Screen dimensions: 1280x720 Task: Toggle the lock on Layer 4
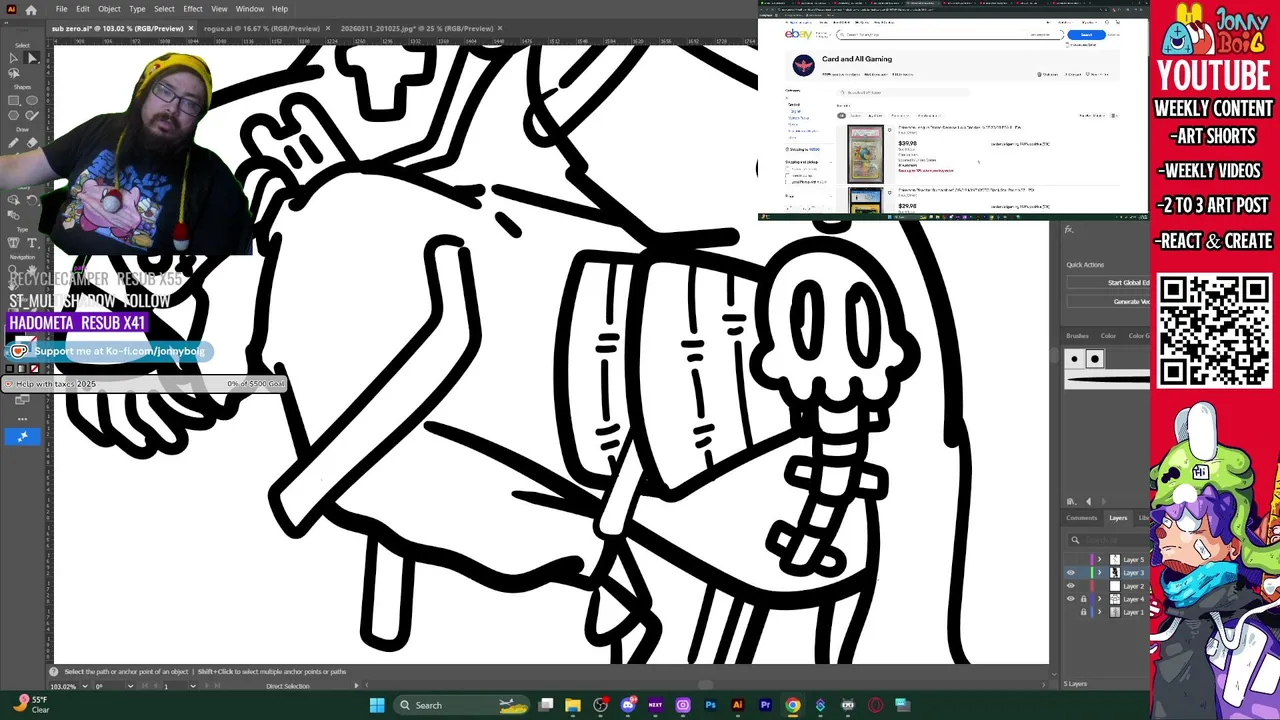tap(1083, 599)
